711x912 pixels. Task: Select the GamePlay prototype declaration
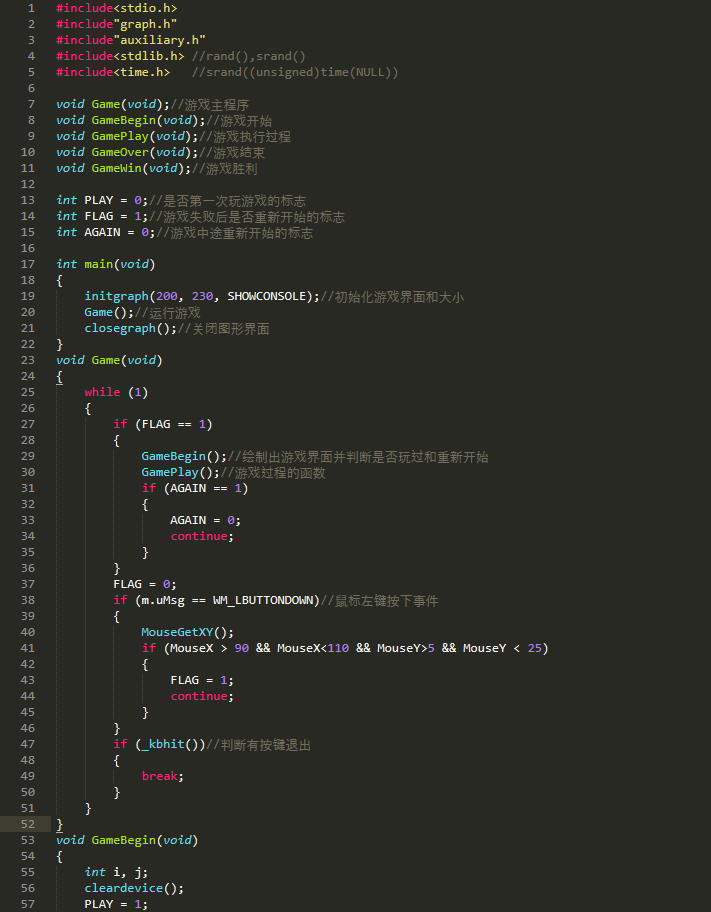click(127, 136)
